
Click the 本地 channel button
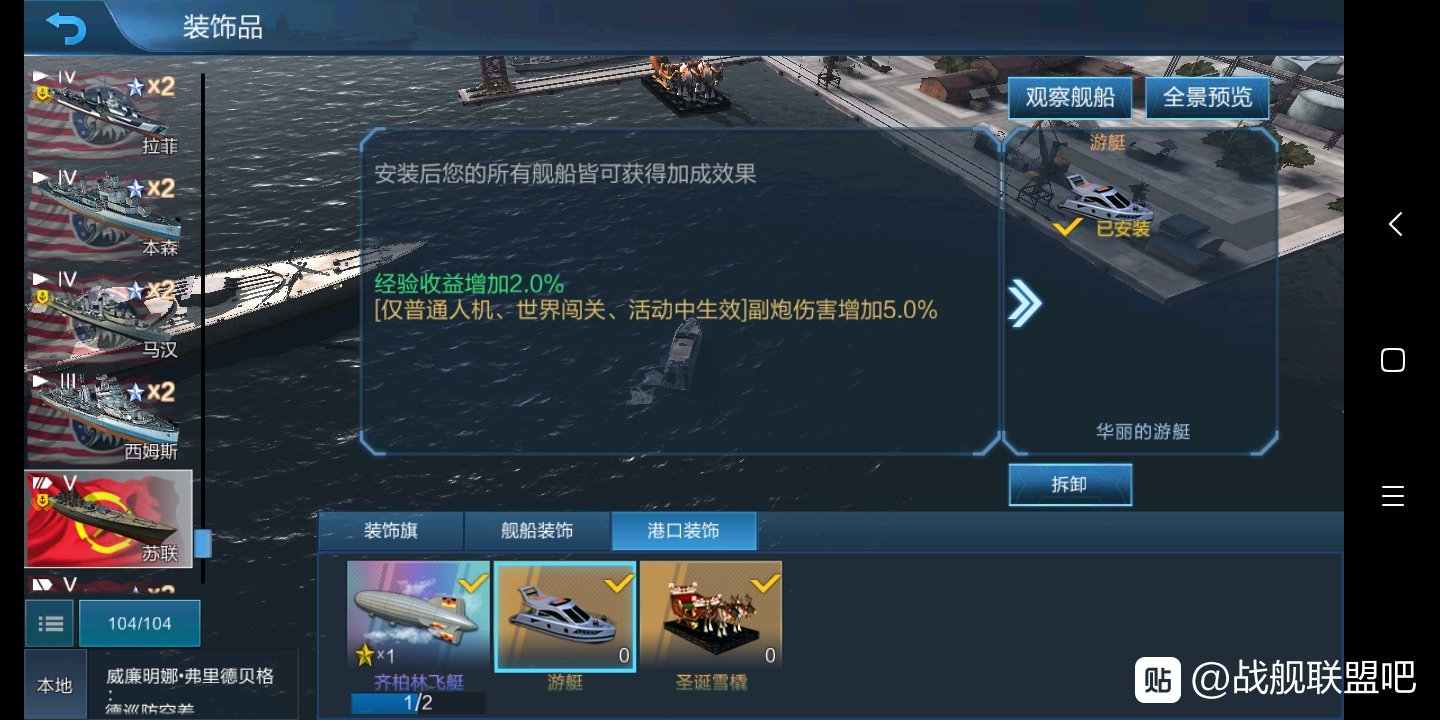(x=55, y=685)
